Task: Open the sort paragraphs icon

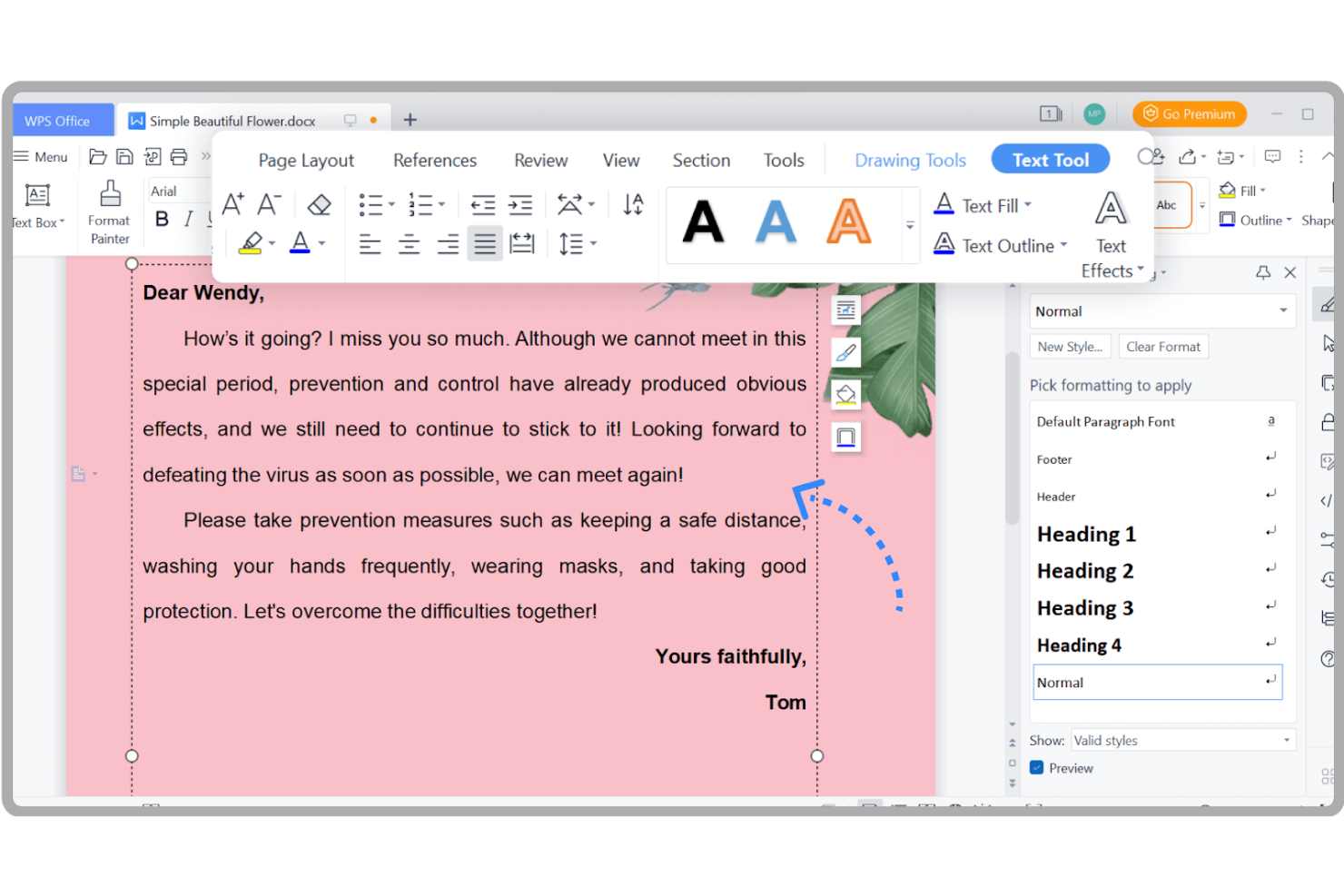Action: [x=633, y=204]
